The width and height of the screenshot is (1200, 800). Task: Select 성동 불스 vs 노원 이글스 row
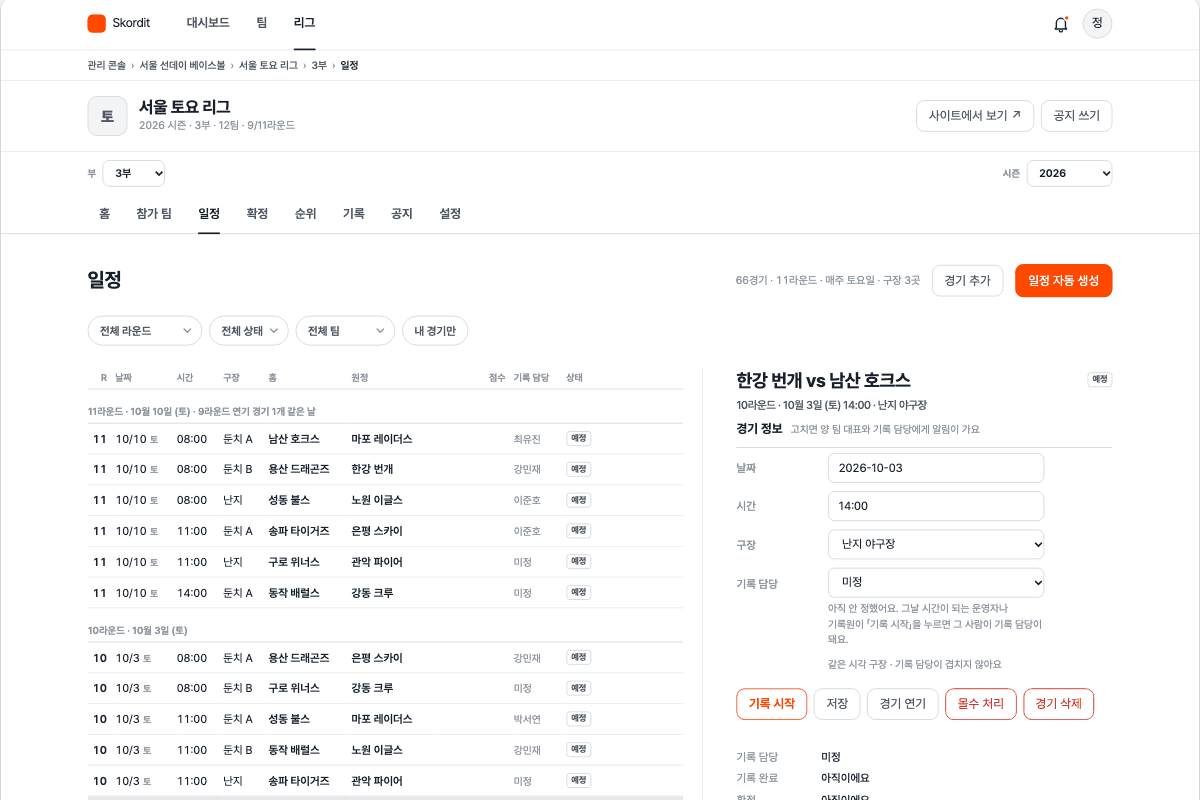click(385, 500)
